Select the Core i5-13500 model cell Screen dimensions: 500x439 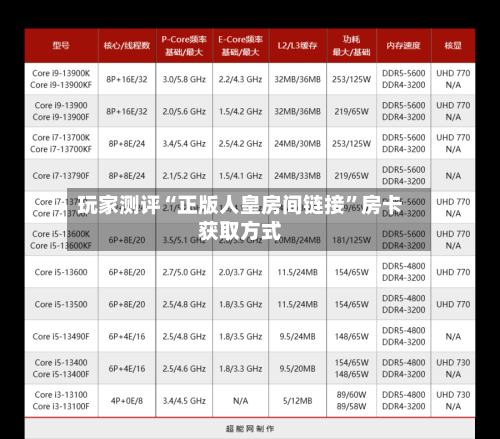[61, 304]
